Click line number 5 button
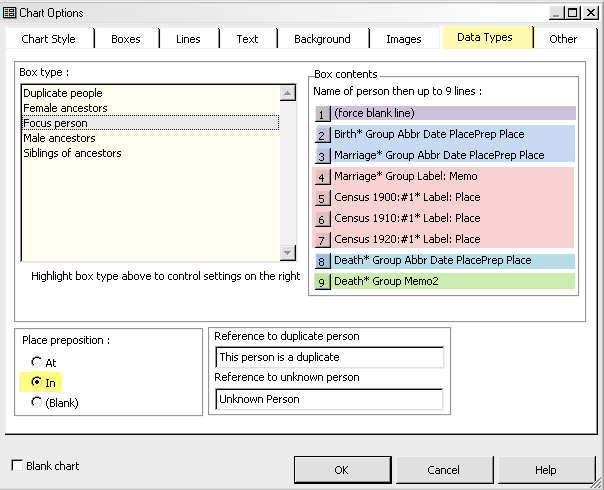The image size is (604, 490). pos(322,198)
